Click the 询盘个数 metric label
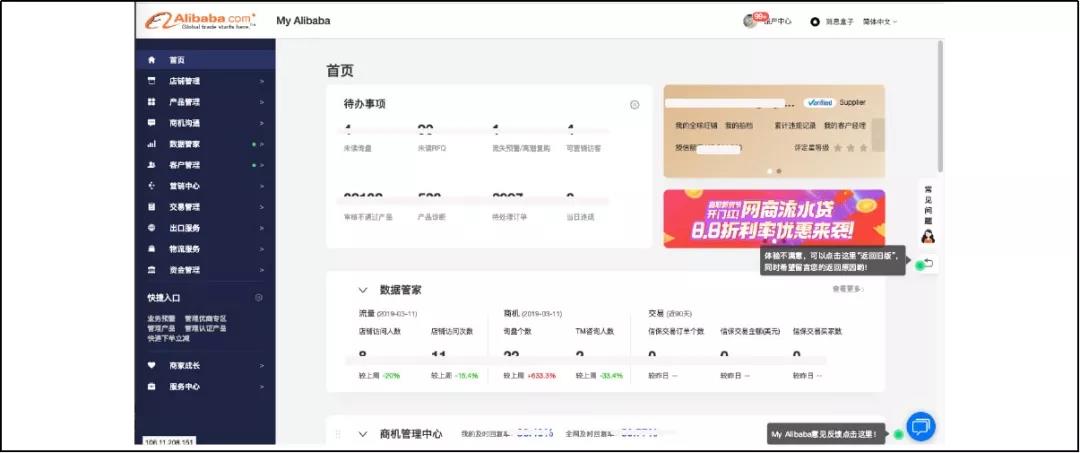This screenshot has width=1080, height=453. pos(518,331)
